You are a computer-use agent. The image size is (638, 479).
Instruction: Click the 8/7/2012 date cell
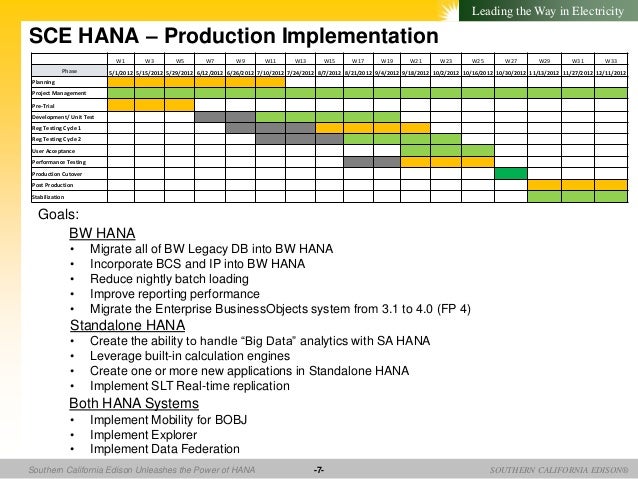329,73
